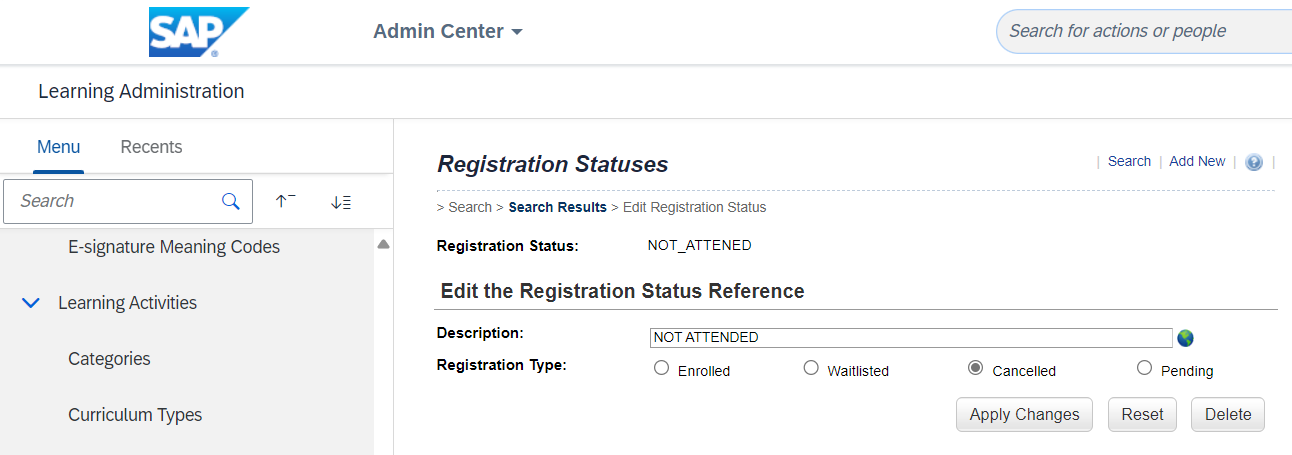The image size is (1292, 455).
Task: Click the globe icon beside Description
Action: pos(1185,338)
